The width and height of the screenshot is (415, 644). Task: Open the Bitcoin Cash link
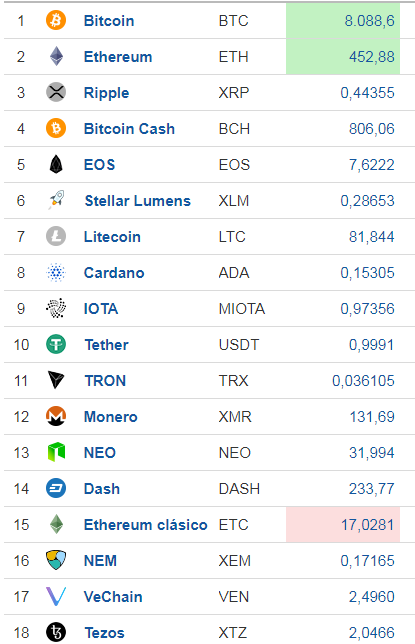pyautogui.click(x=129, y=129)
